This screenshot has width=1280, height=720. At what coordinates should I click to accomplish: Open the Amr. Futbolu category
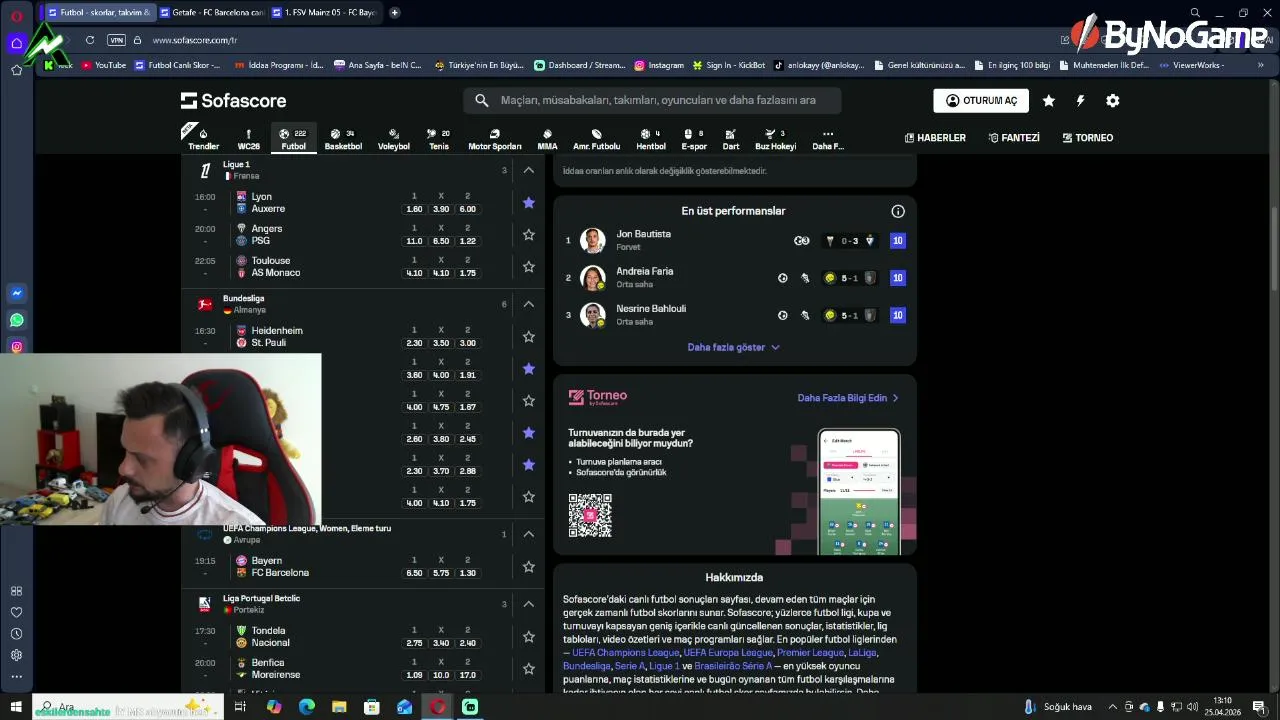[x=596, y=138]
